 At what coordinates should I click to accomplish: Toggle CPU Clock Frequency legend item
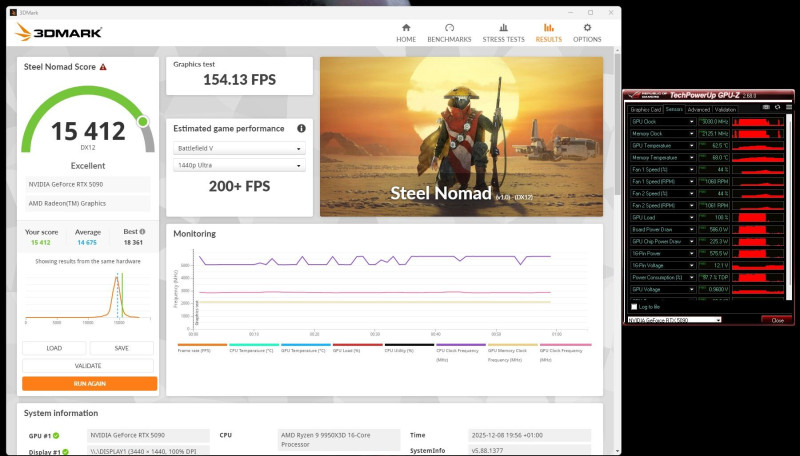click(x=461, y=352)
